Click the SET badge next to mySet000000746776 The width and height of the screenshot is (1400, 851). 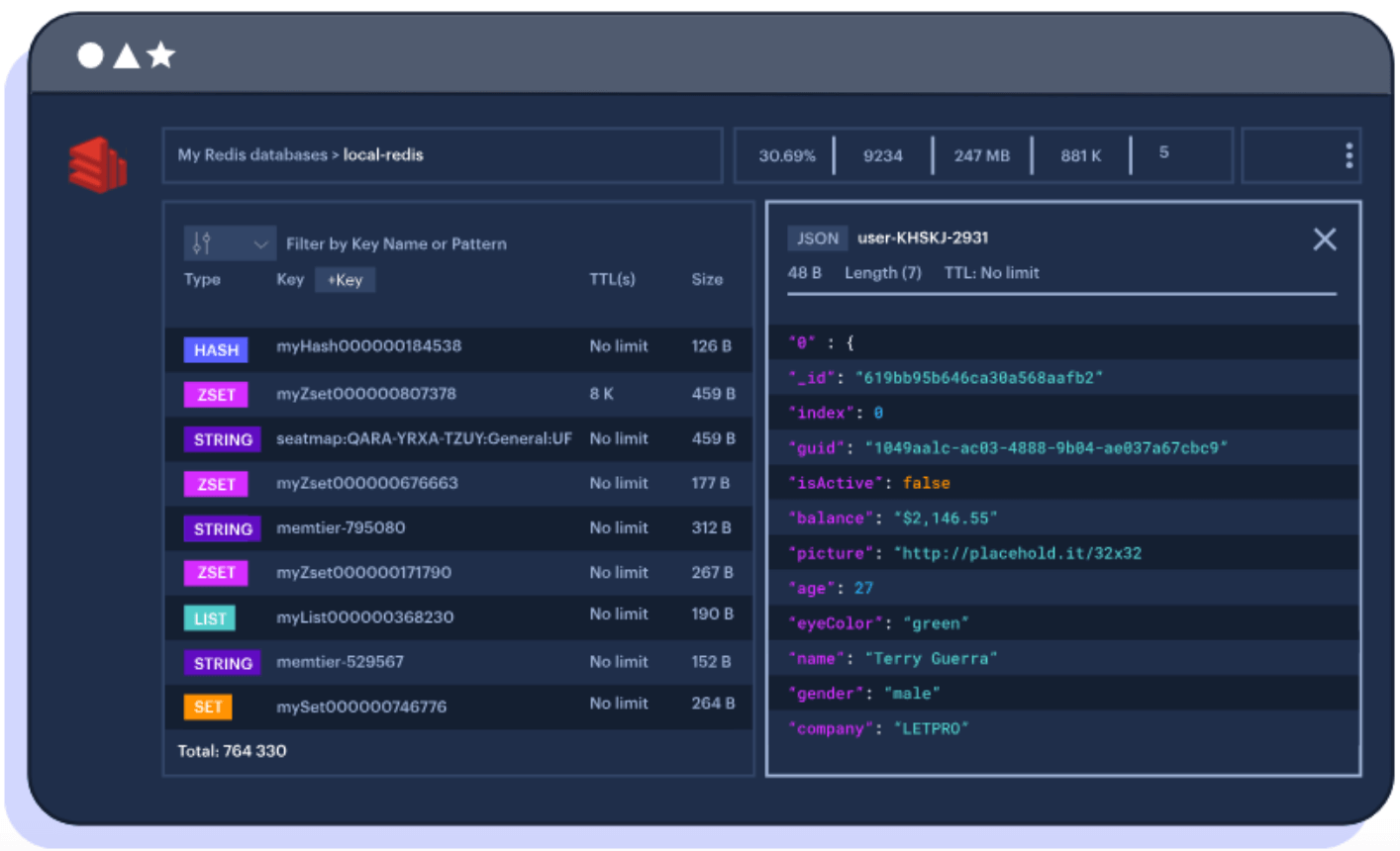pyautogui.click(x=210, y=708)
